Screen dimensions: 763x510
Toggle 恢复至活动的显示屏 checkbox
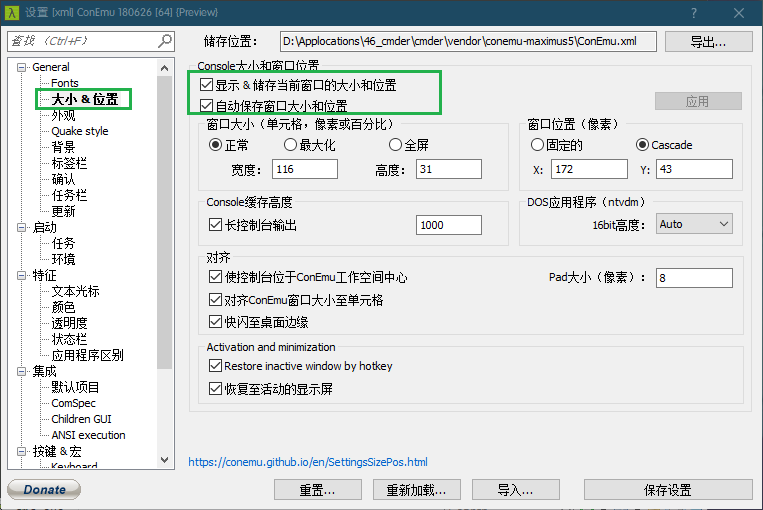pos(215,388)
